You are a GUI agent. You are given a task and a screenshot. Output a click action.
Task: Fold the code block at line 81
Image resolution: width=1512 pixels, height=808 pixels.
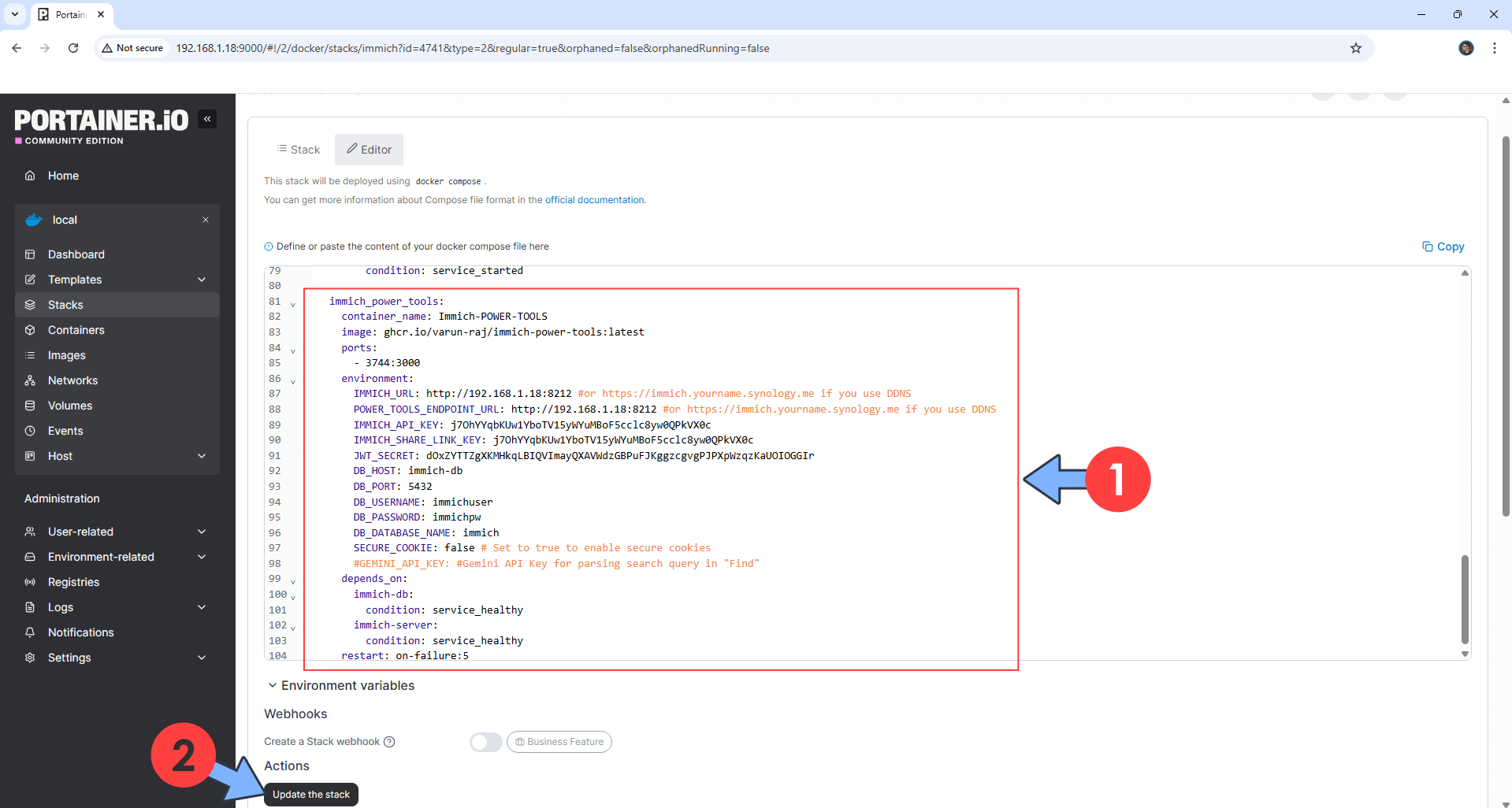pos(293,305)
